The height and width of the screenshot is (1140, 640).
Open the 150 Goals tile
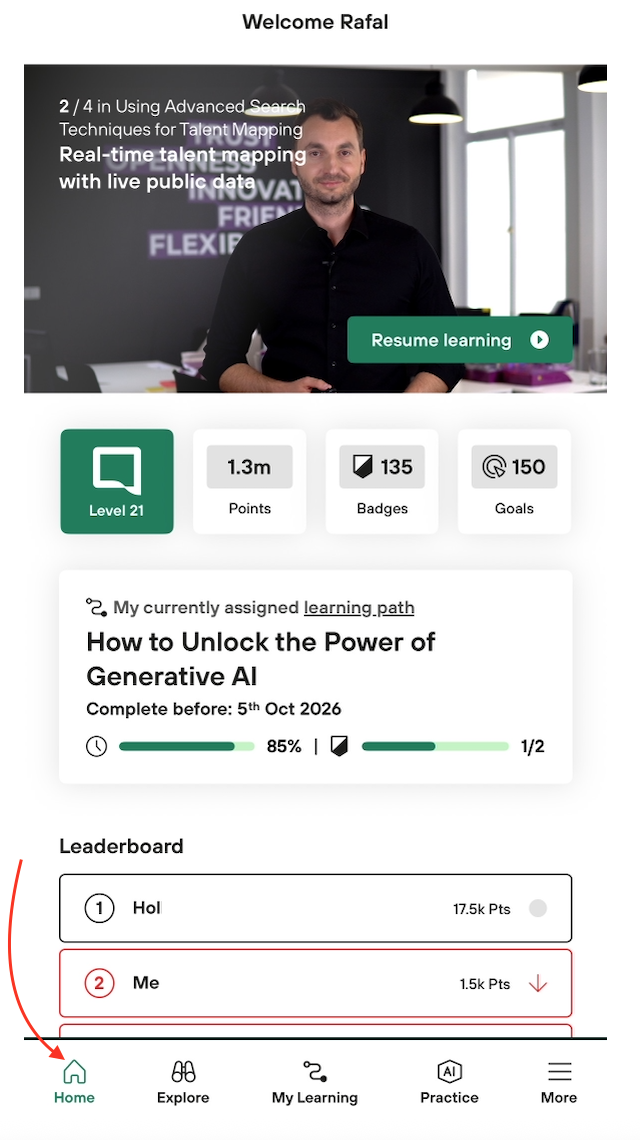click(514, 481)
